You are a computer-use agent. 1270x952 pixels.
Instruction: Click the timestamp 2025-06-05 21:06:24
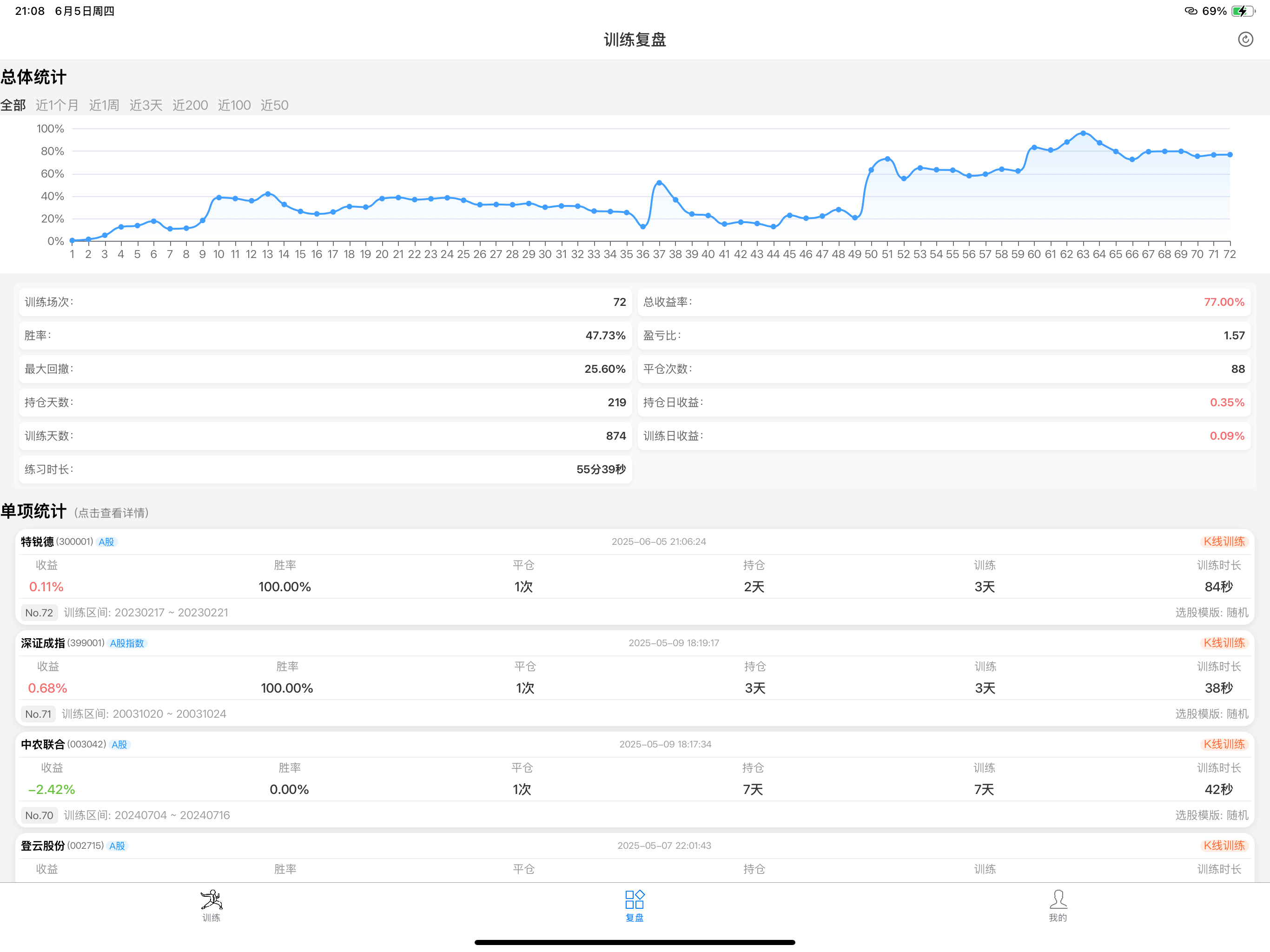click(x=659, y=542)
